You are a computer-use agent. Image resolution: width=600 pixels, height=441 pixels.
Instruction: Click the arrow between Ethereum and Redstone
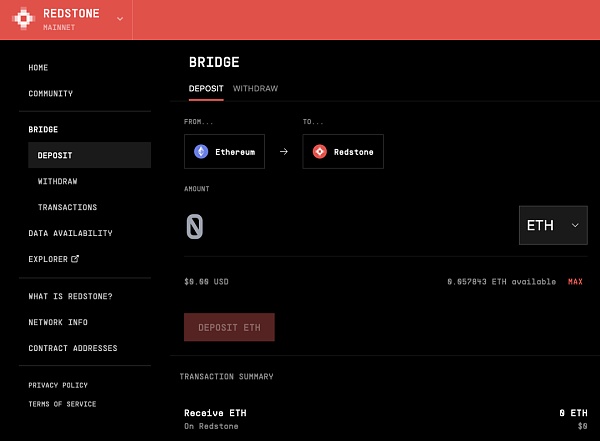[x=283, y=152]
